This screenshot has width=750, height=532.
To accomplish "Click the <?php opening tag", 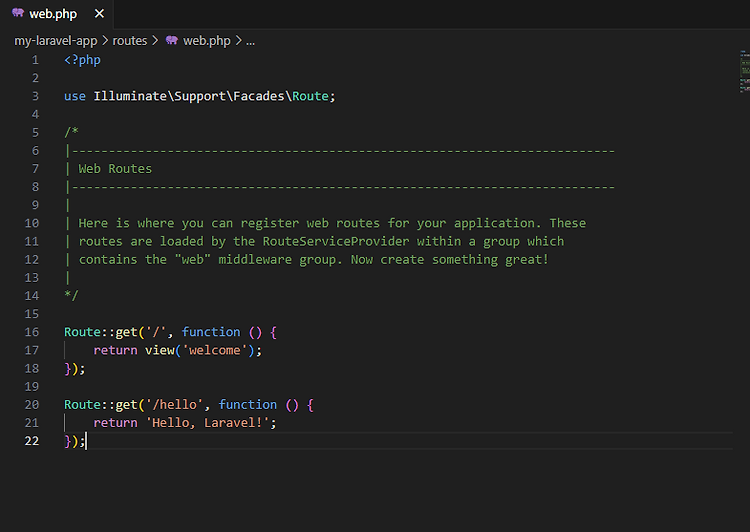I will [x=82, y=60].
